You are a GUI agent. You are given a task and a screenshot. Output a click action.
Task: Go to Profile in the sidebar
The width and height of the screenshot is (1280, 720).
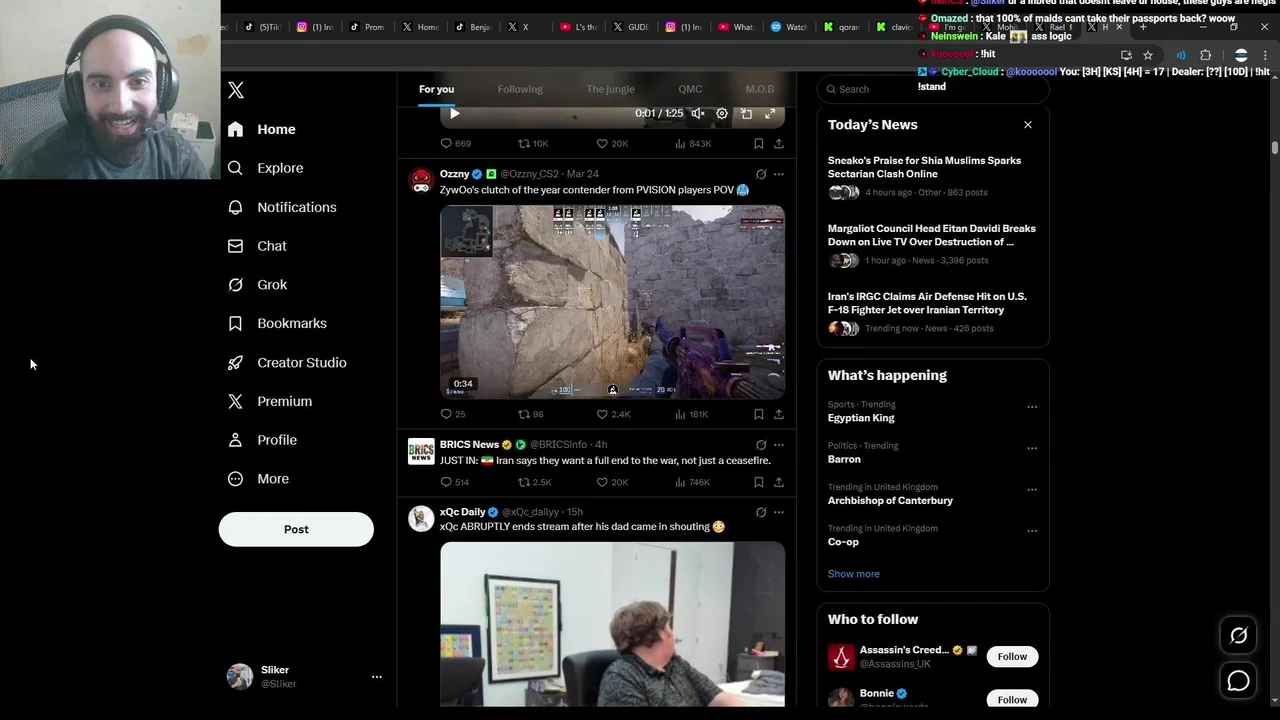[x=263, y=440]
